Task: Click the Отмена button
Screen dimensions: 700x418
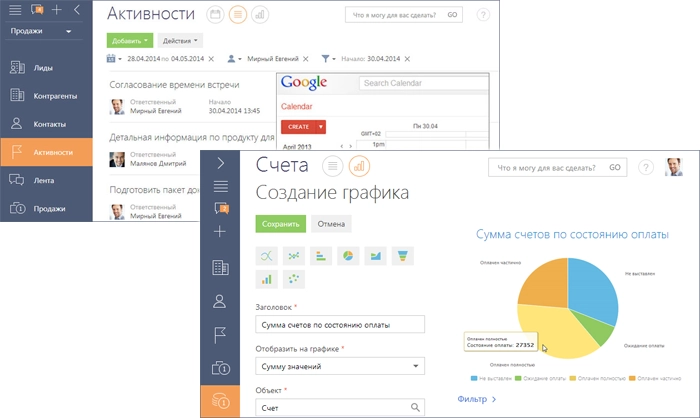Action: pyautogui.click(x=331, y=224)
